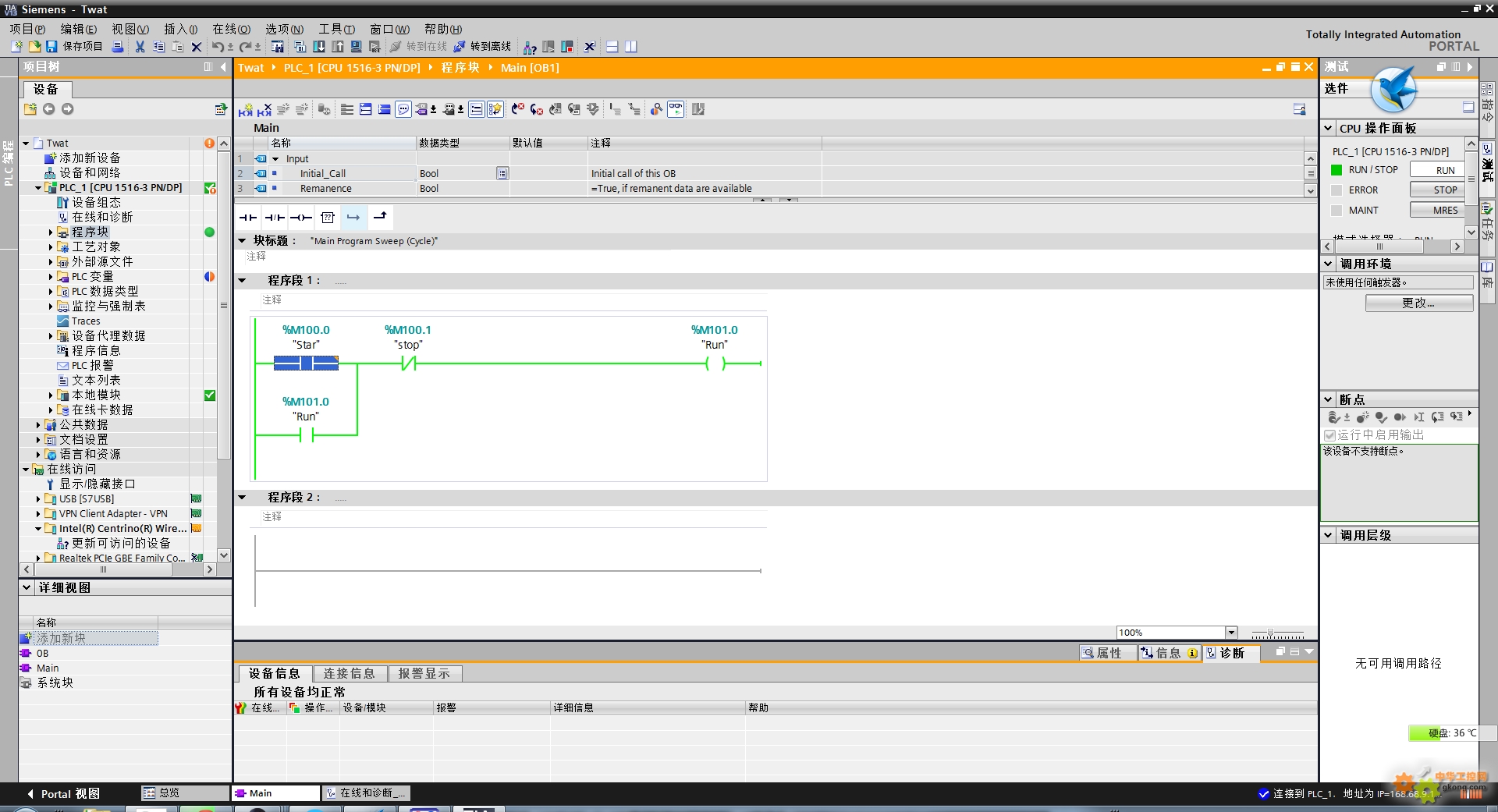1498x812 pixels.
Task: Click the MRES button
Action: pos(1438,211)
